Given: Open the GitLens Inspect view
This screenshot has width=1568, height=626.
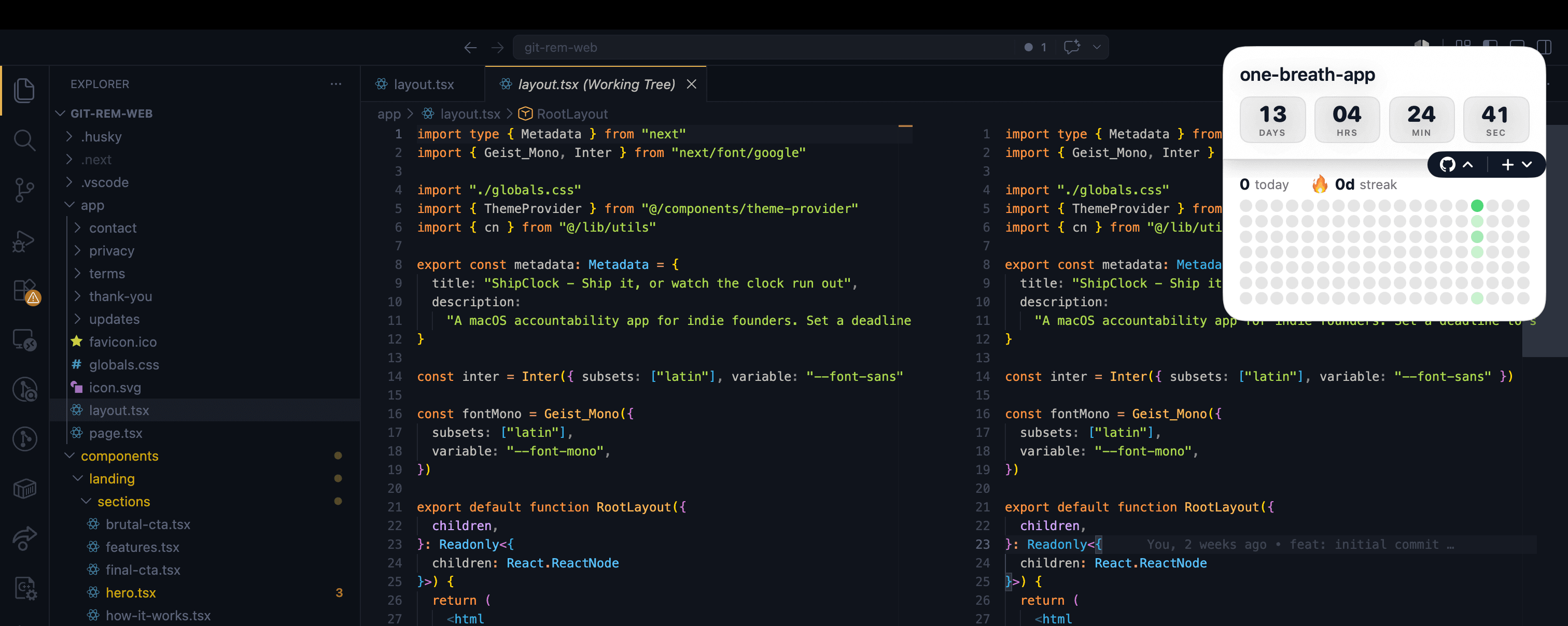Looking at the screenshot, I should coord(24,389).
